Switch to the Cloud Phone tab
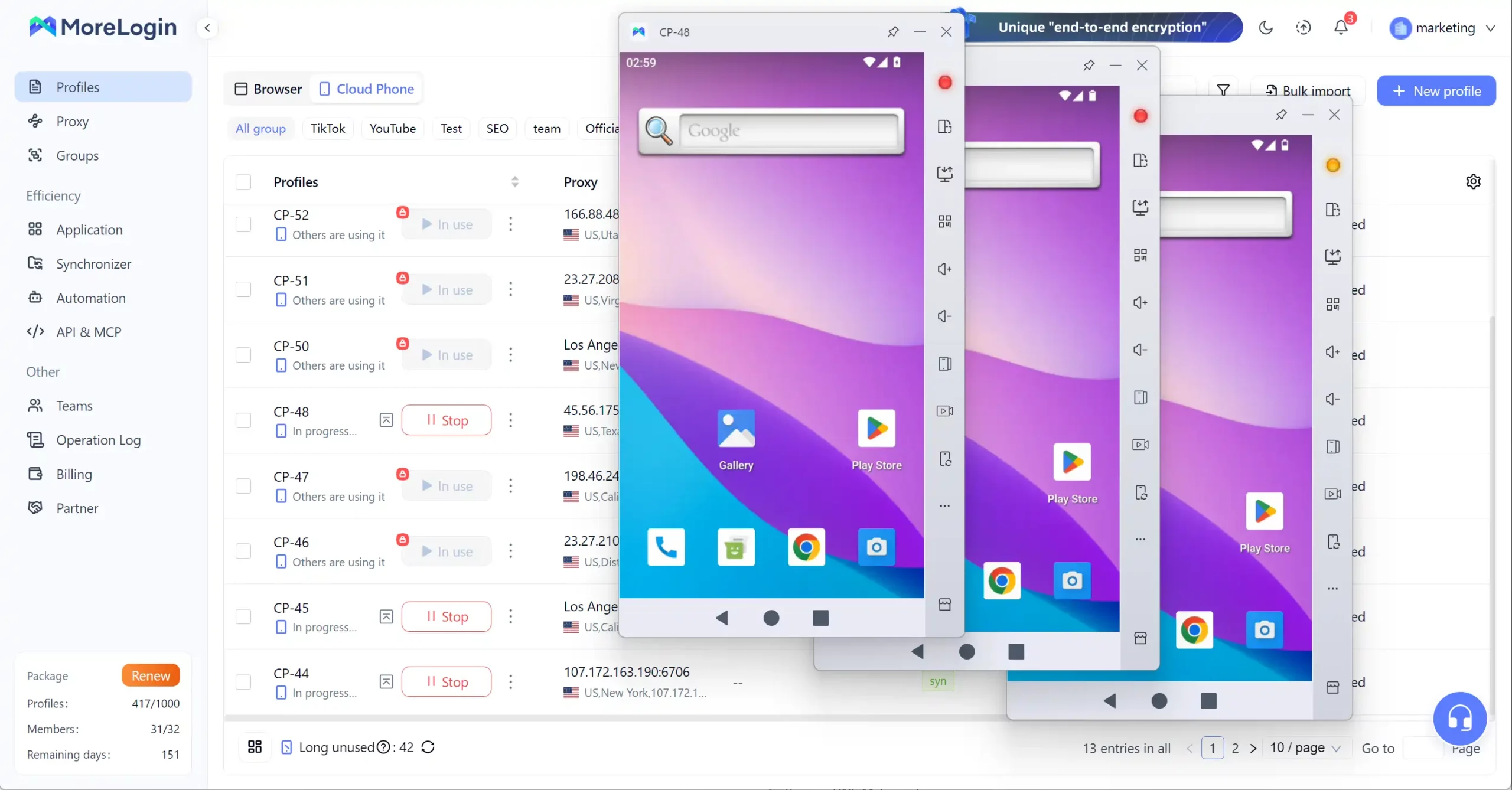Viewport: 1512px width, 790px height. tap(367, 89)
